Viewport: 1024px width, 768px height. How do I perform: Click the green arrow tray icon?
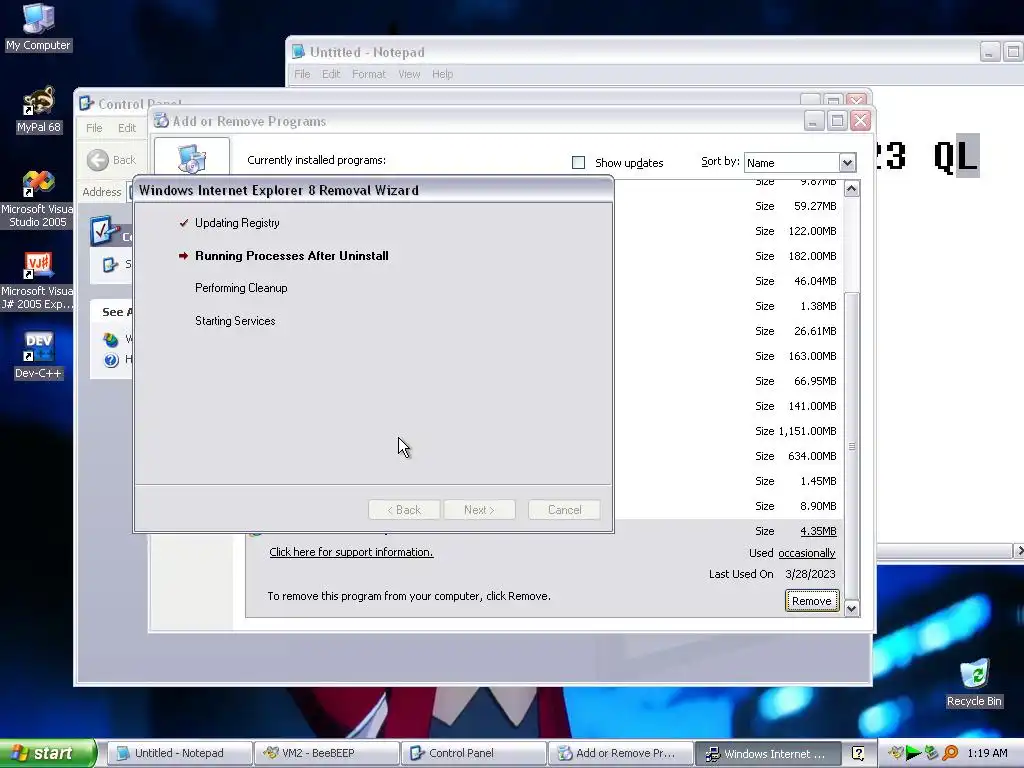point(914,753)
